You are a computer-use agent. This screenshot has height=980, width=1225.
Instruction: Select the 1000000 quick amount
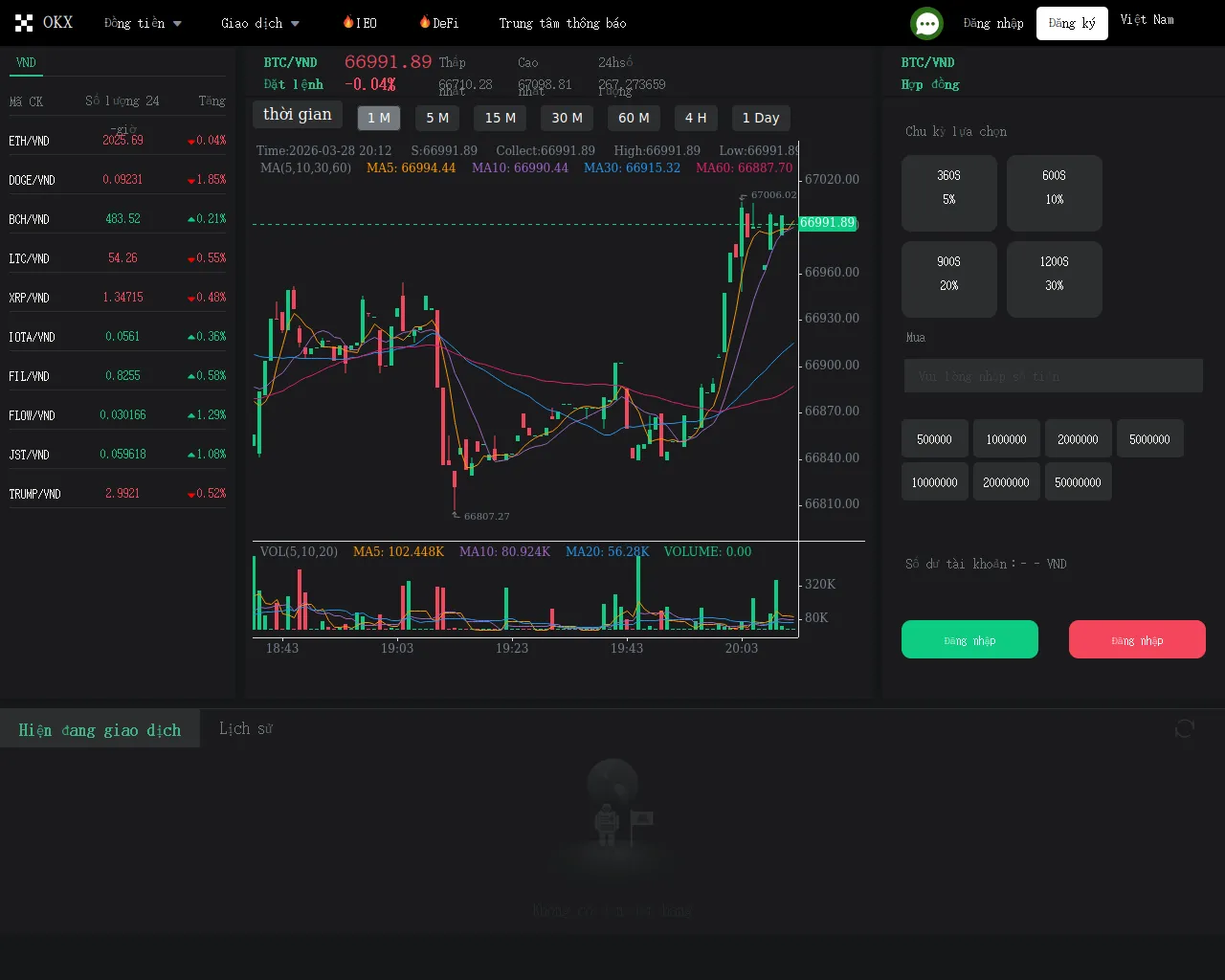coord(1006,439)
